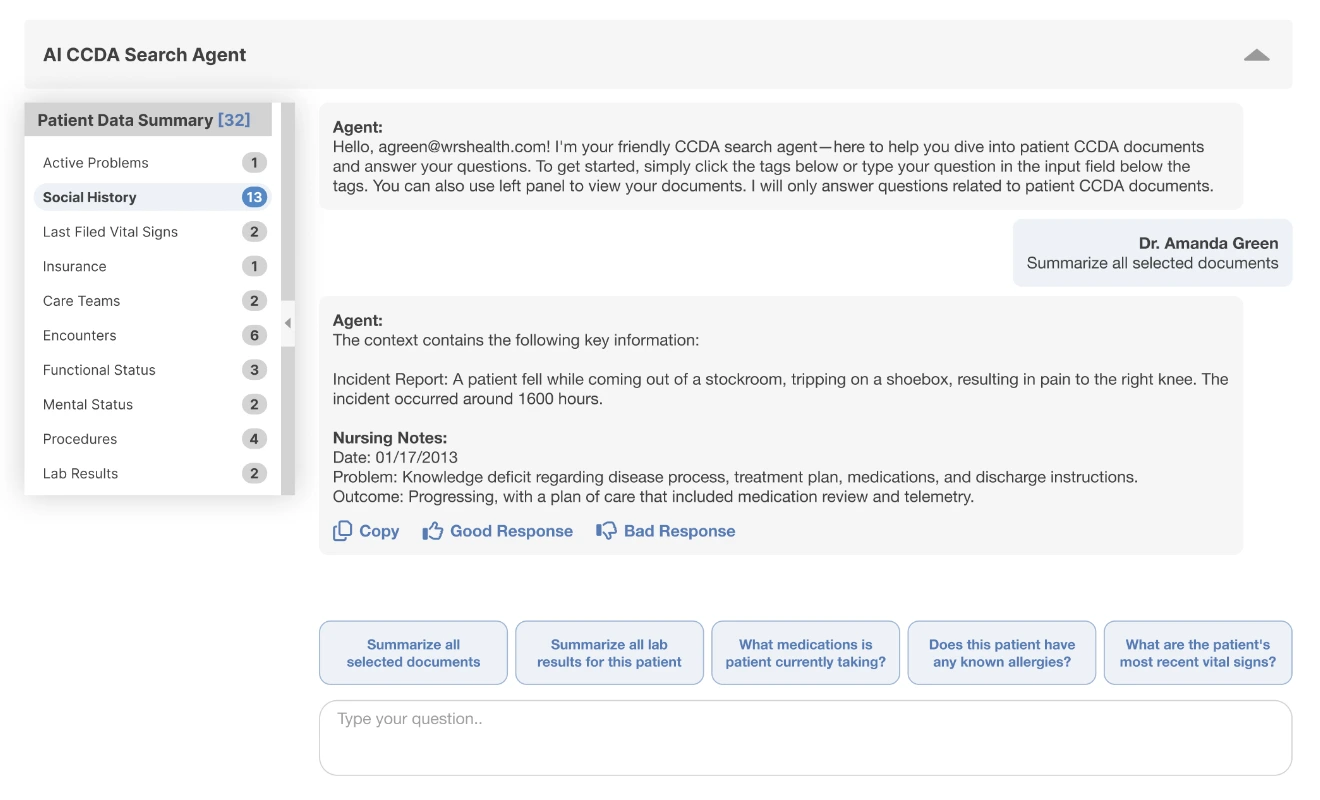Click the Summarize all lab results button

(x=609, y=652)
